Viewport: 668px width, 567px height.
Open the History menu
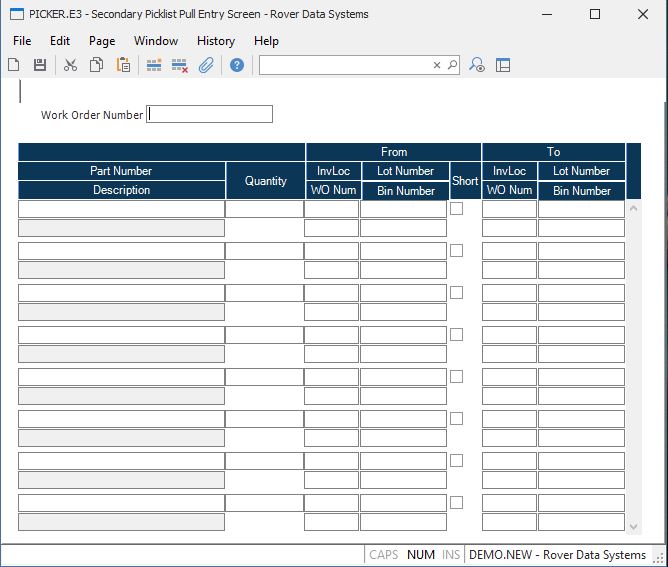click(215, 41)
